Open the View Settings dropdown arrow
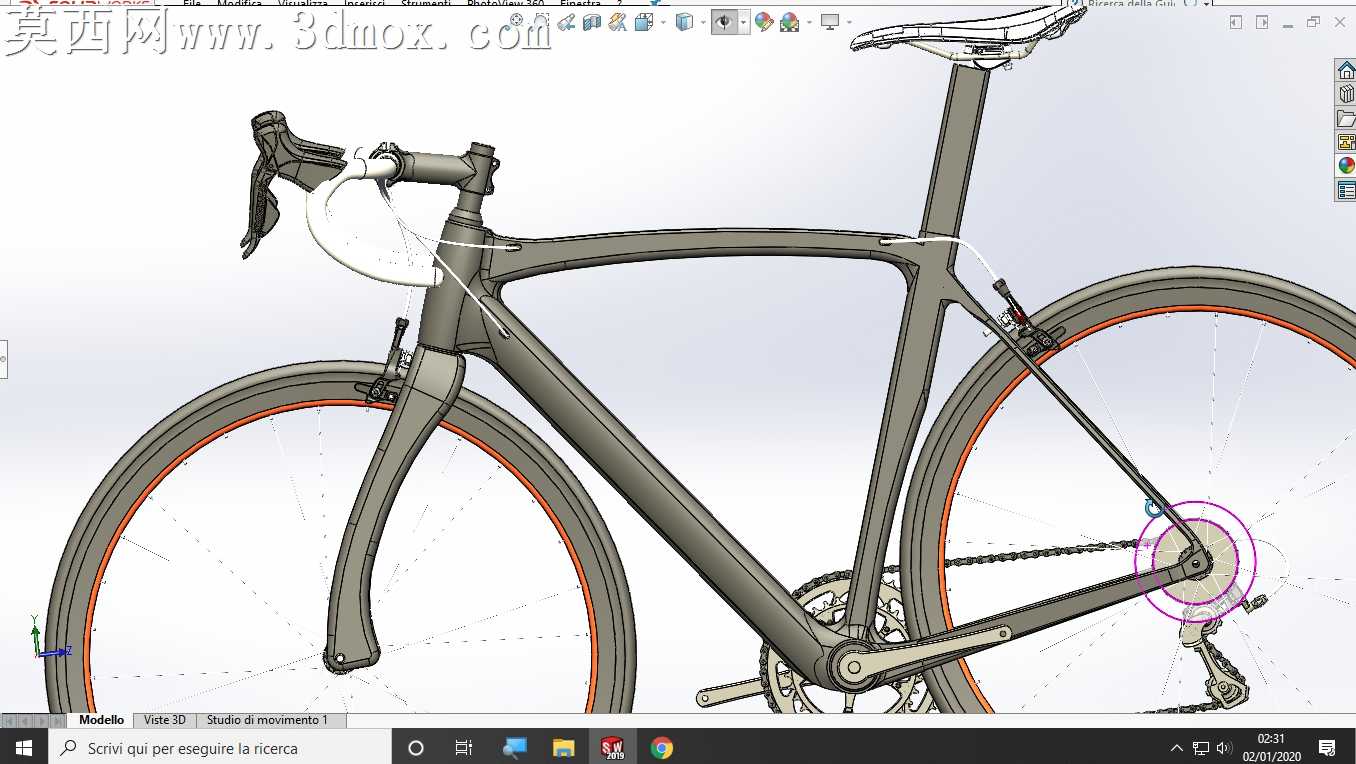The width and height of the screenshot is (1356, 764). (849, 22)
